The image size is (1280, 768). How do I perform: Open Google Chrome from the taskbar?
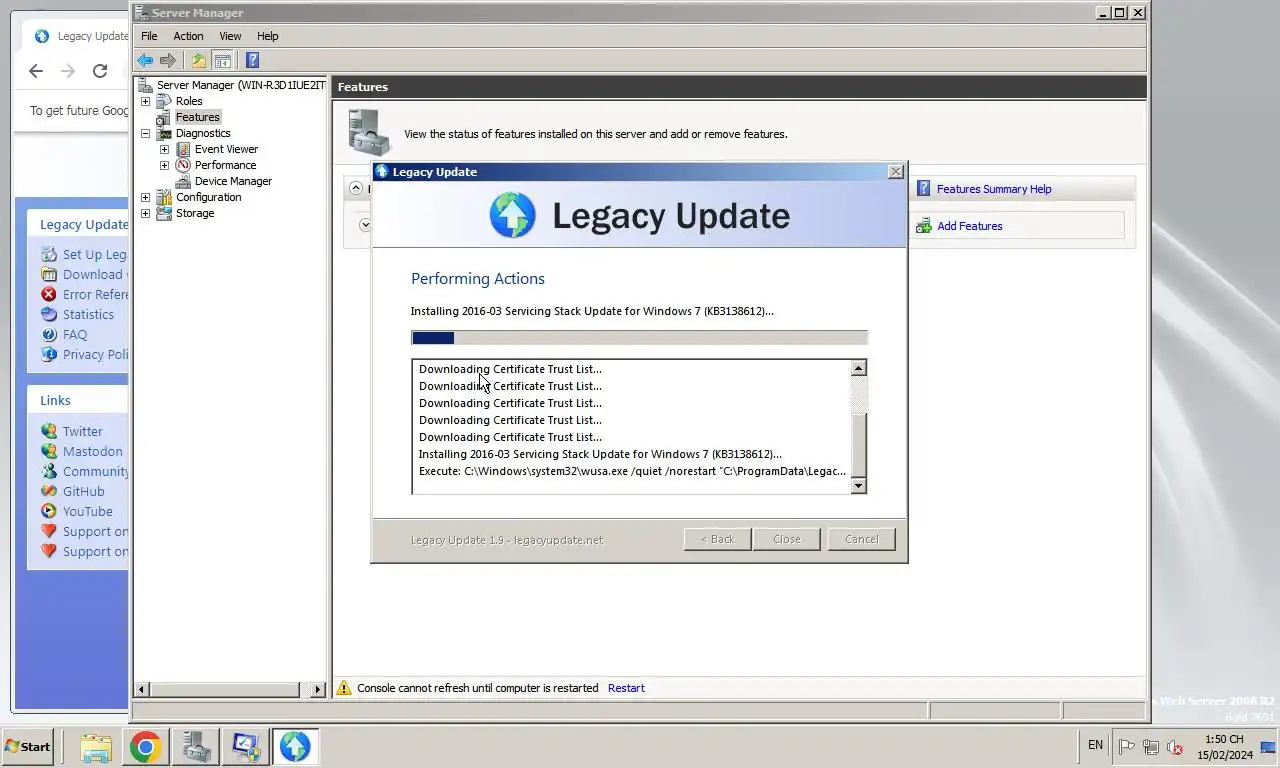click(x=146, y=747)
